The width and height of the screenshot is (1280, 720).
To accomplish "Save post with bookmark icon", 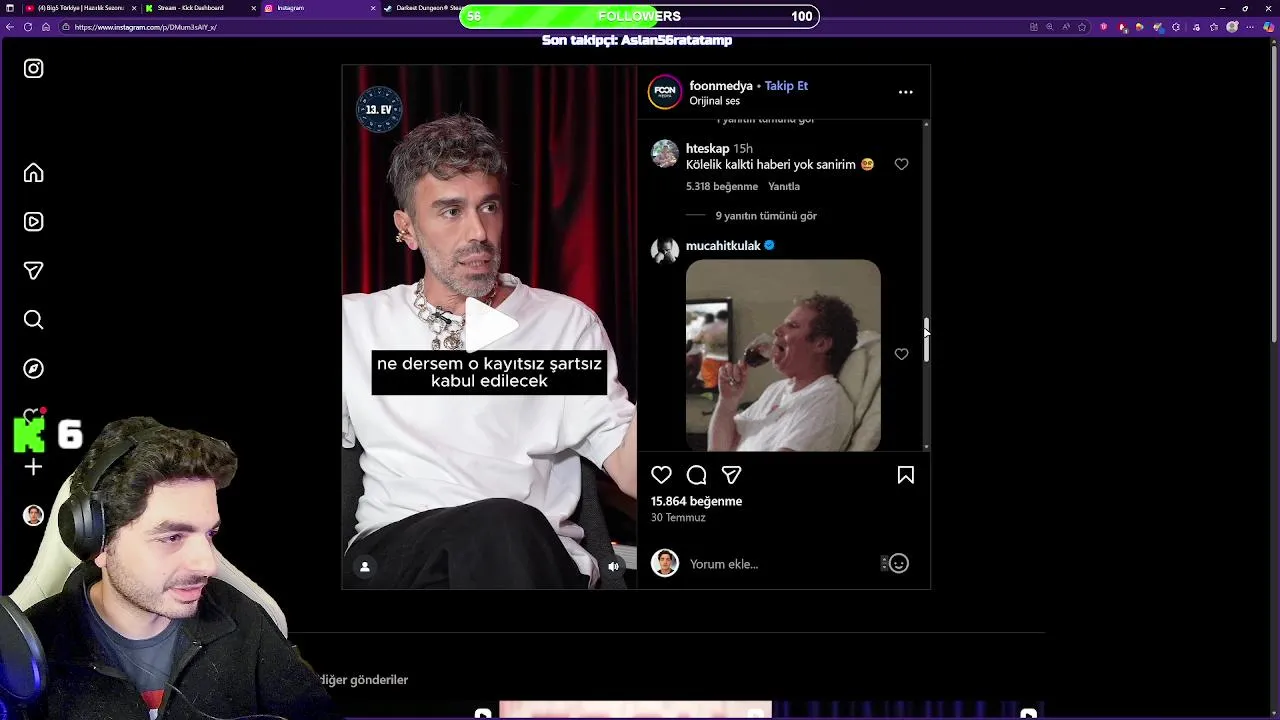I will 906,475.
